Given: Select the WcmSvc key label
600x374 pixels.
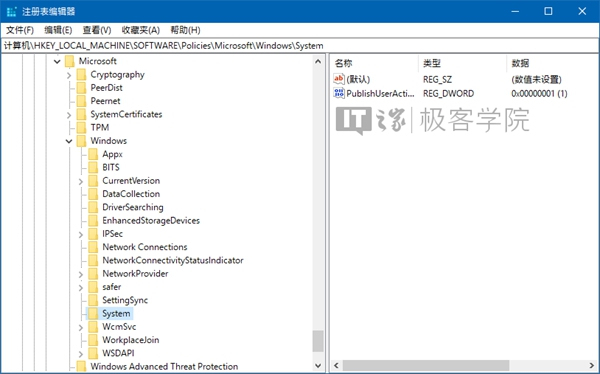Looking at the screenshot, I should pyautogui.click(x=119, y=327).
